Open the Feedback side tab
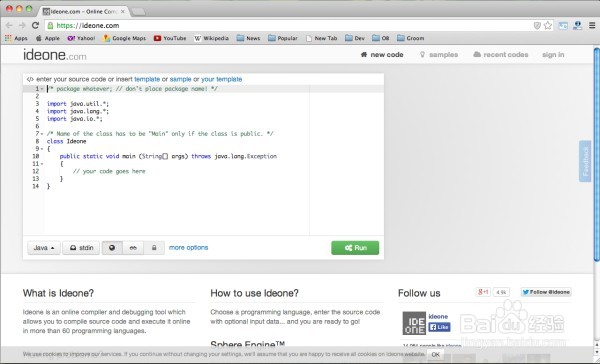The height and width of the screenshot is (364, 600). (585, 161)
